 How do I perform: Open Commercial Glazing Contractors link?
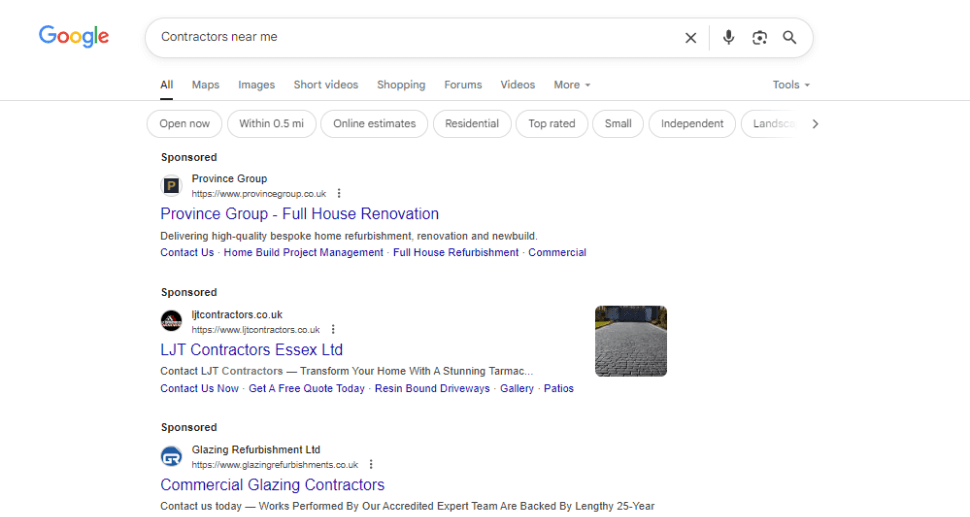coord(272,485)
